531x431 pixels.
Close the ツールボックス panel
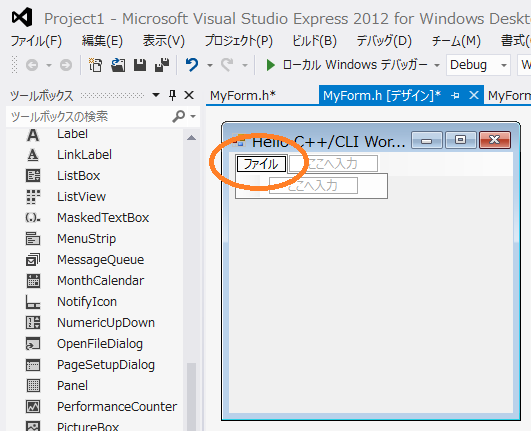coord(189,95)
